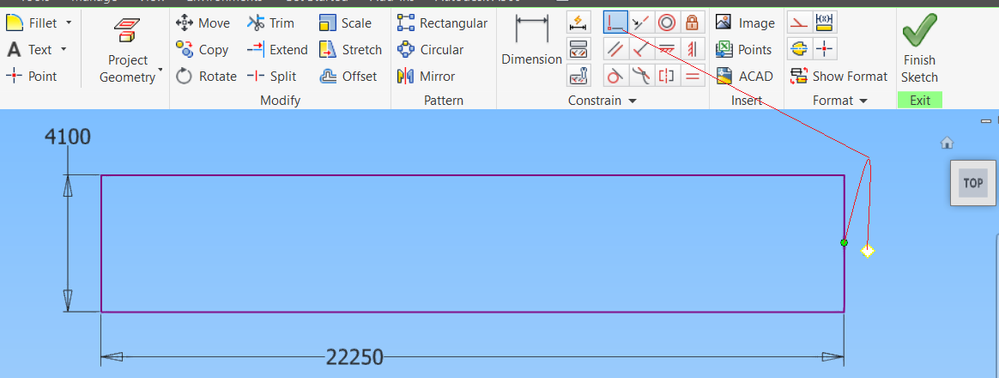Screen dimensions: 999x378
Task: Click the Modify panel label
Action: pos(280,101)
